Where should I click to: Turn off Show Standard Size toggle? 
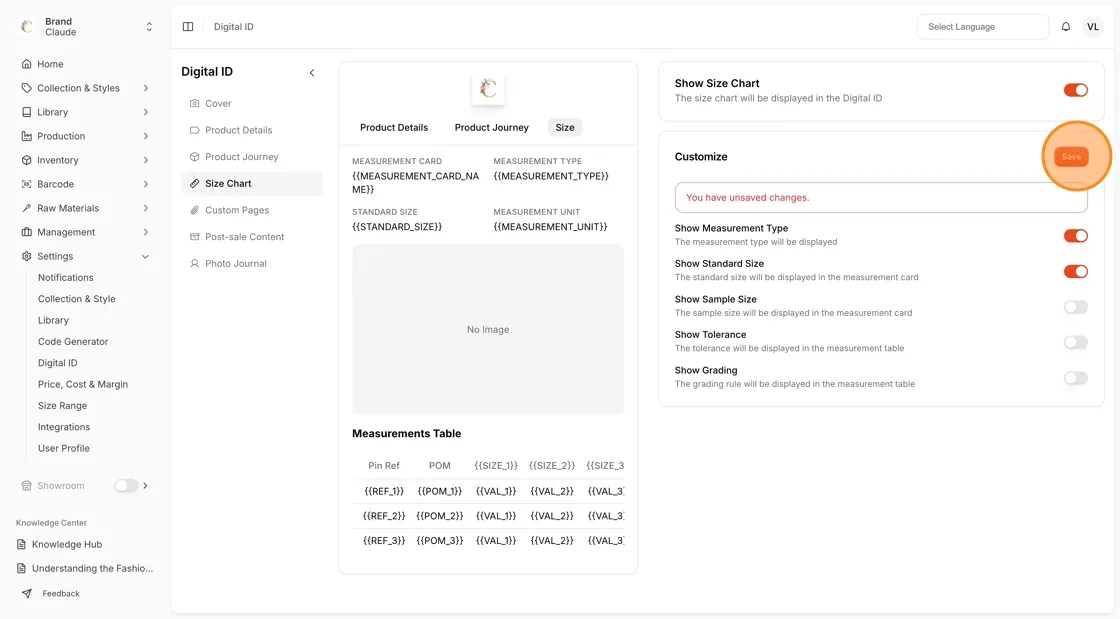pyautogui.click(x=1076, y=271)
